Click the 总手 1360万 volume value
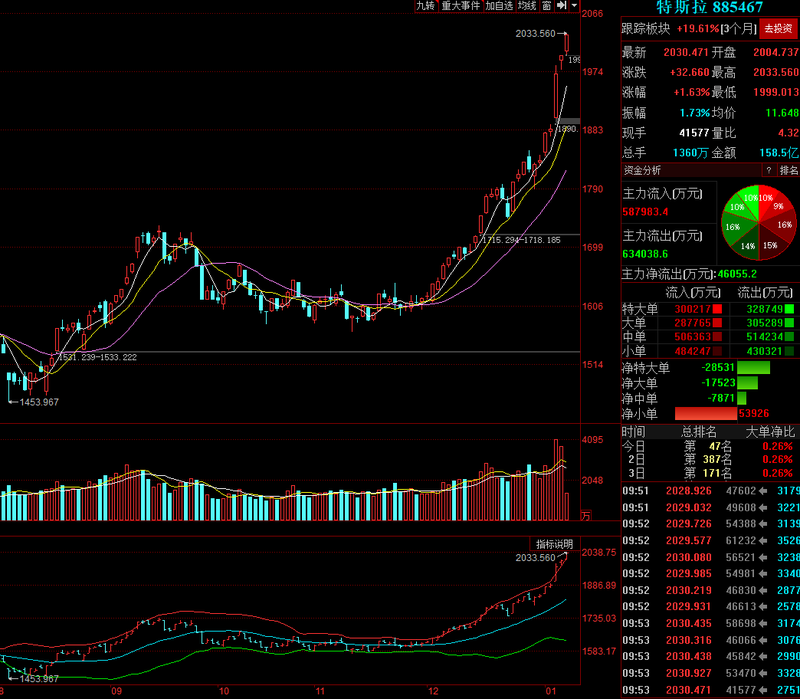This screenshot has height=699, width=800. click(692, 153)
